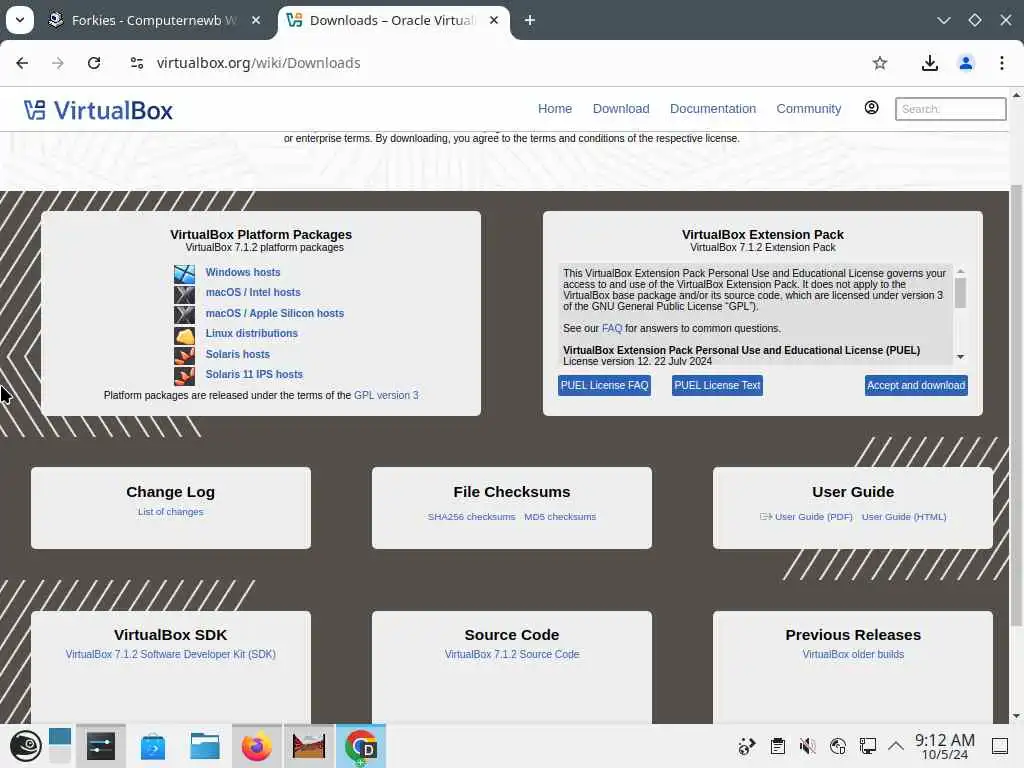Viewport: 1024px width, 768px height.
Task: Click the PUEL License FAQ button
Action: 604,385
